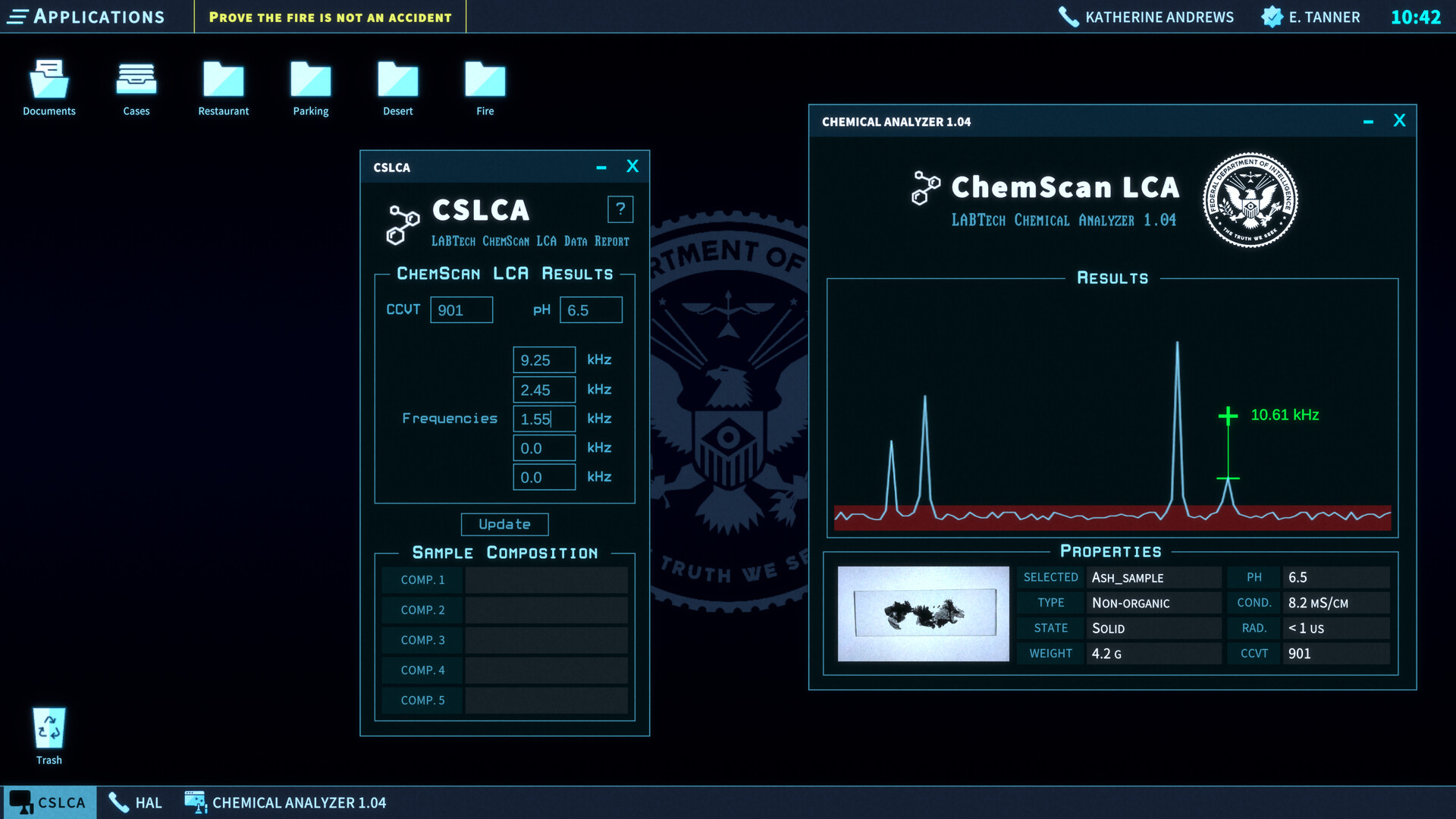The image size is (1456, 819).
Task: Open the Fire folder
Action: click(485, 78)
